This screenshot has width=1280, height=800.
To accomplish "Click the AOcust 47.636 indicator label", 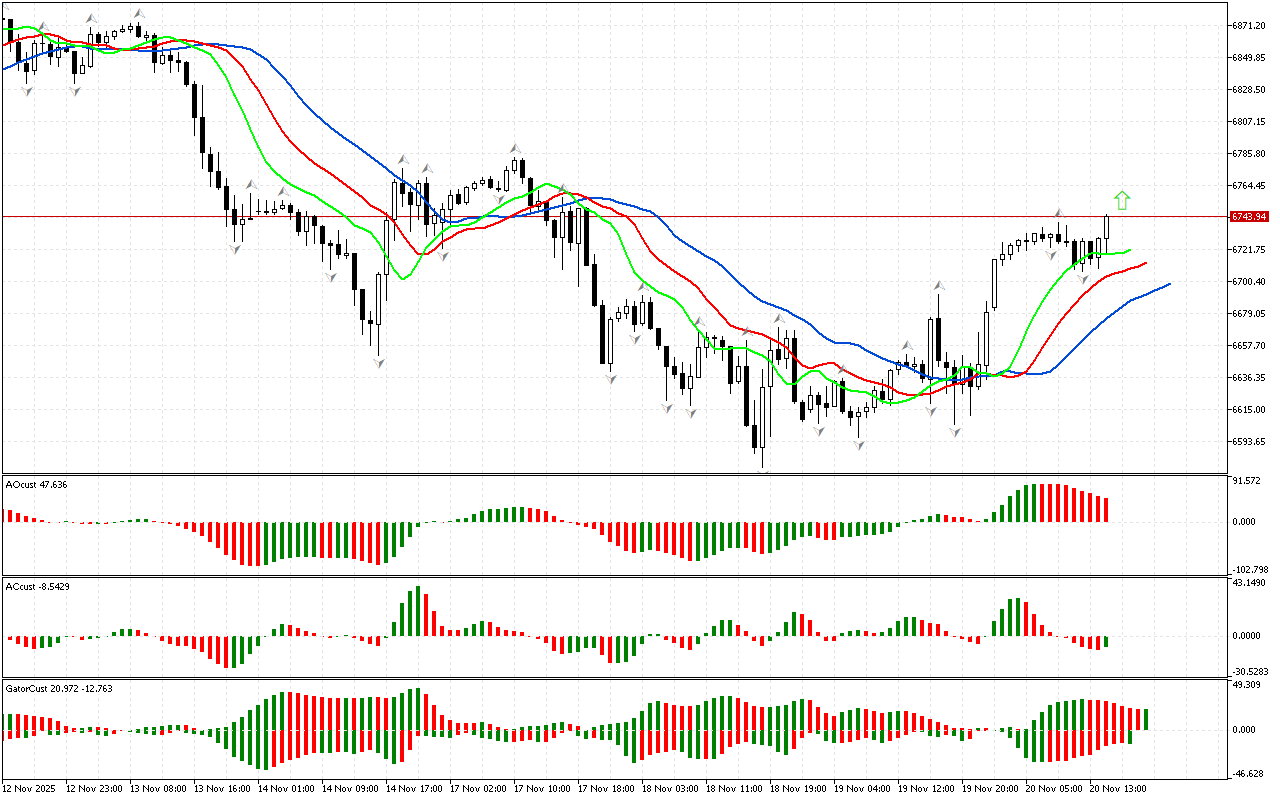I will click(x=37, y=485).
